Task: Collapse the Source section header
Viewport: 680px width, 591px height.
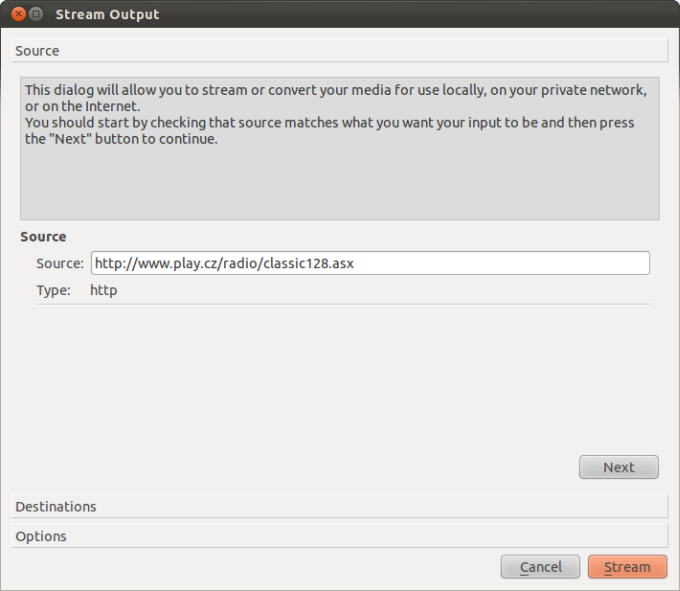Action: click(339, 51)
